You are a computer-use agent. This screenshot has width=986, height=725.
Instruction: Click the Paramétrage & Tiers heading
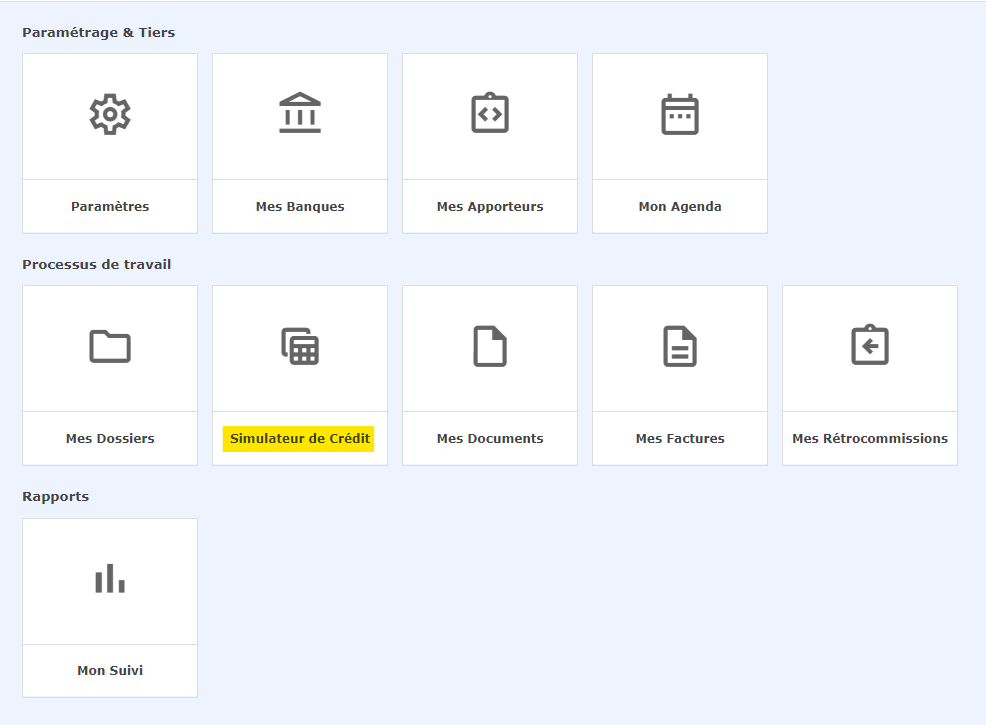click(x=99, y=33)
